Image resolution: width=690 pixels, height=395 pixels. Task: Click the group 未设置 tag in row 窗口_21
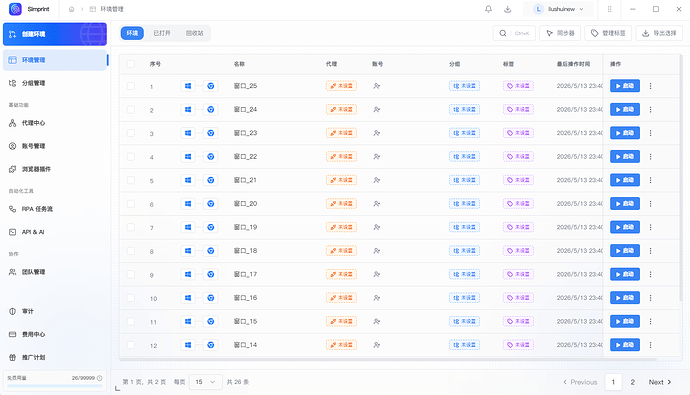point(464,180)
